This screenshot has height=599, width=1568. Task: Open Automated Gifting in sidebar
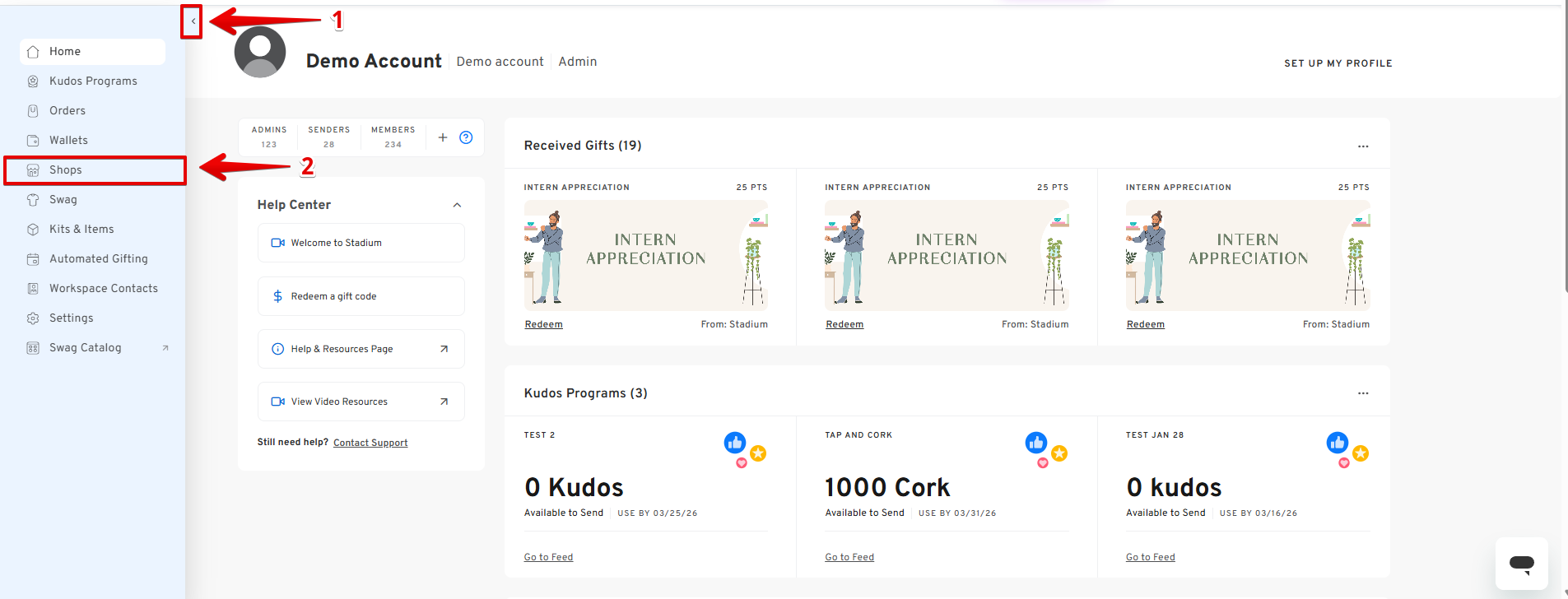coord(98,259)
